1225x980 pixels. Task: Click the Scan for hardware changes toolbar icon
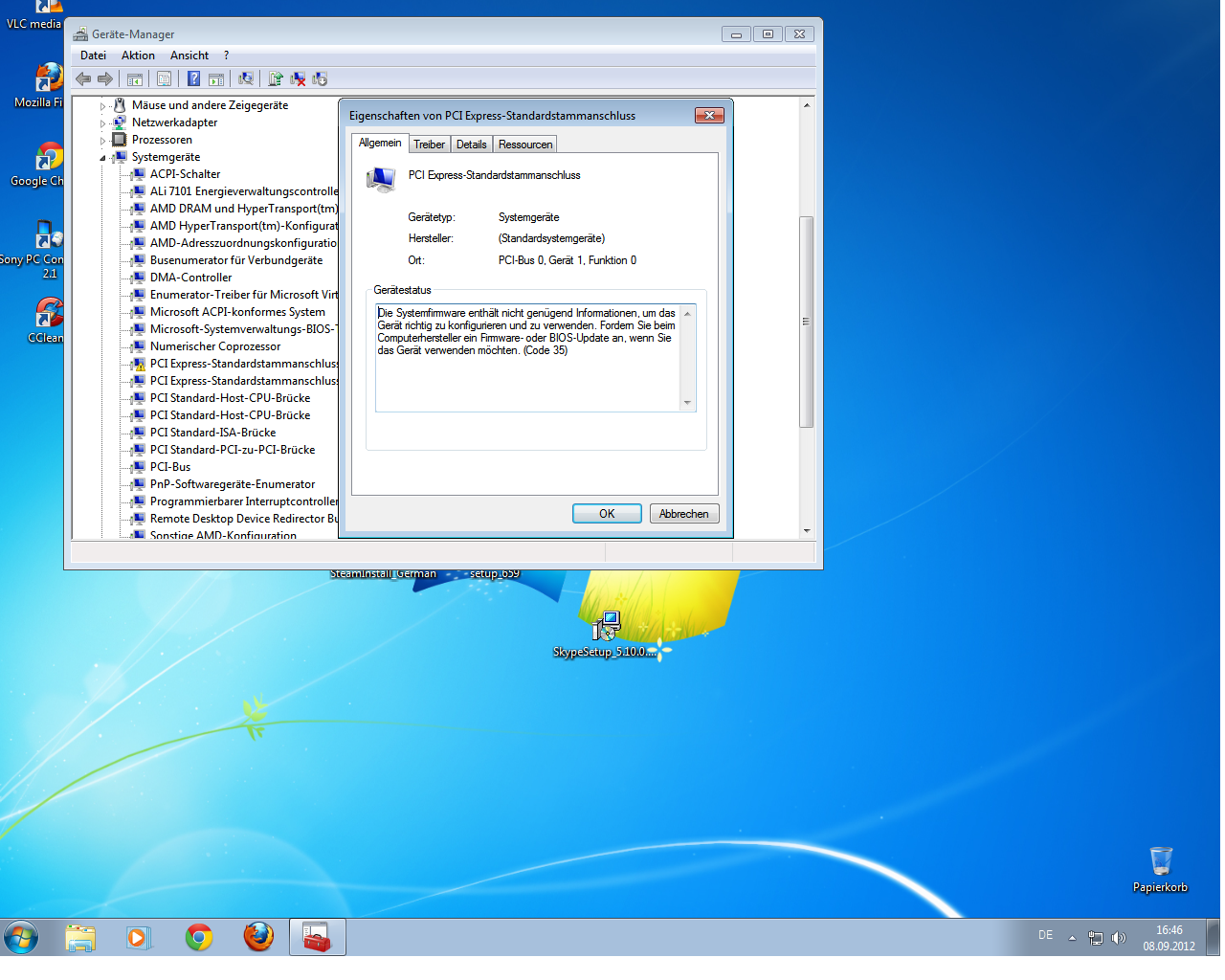246,79
